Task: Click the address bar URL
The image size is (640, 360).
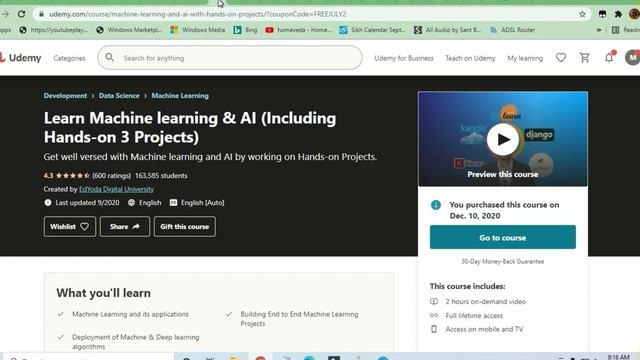Action: 198,14
